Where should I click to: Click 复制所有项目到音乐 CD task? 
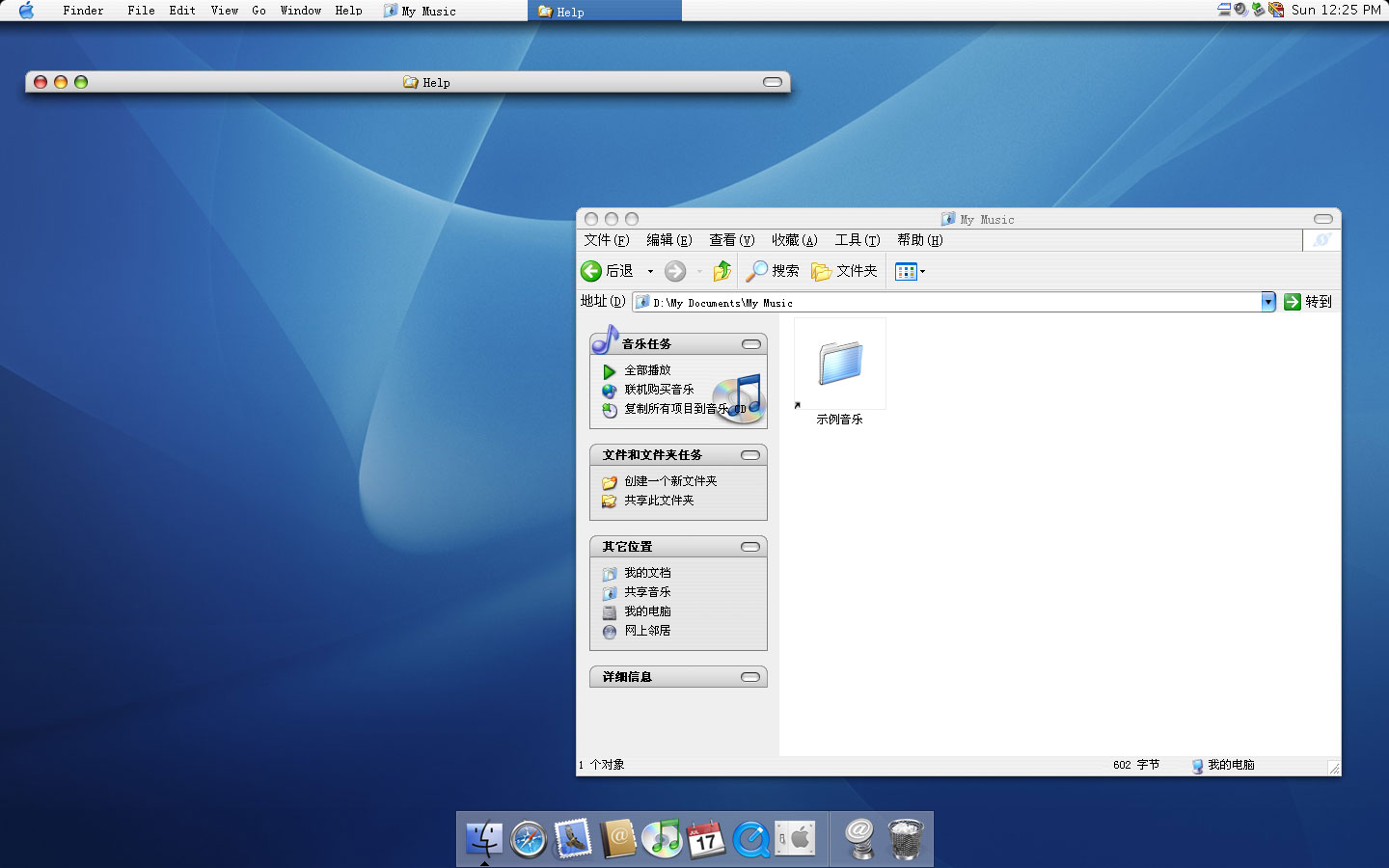(685, 409)
